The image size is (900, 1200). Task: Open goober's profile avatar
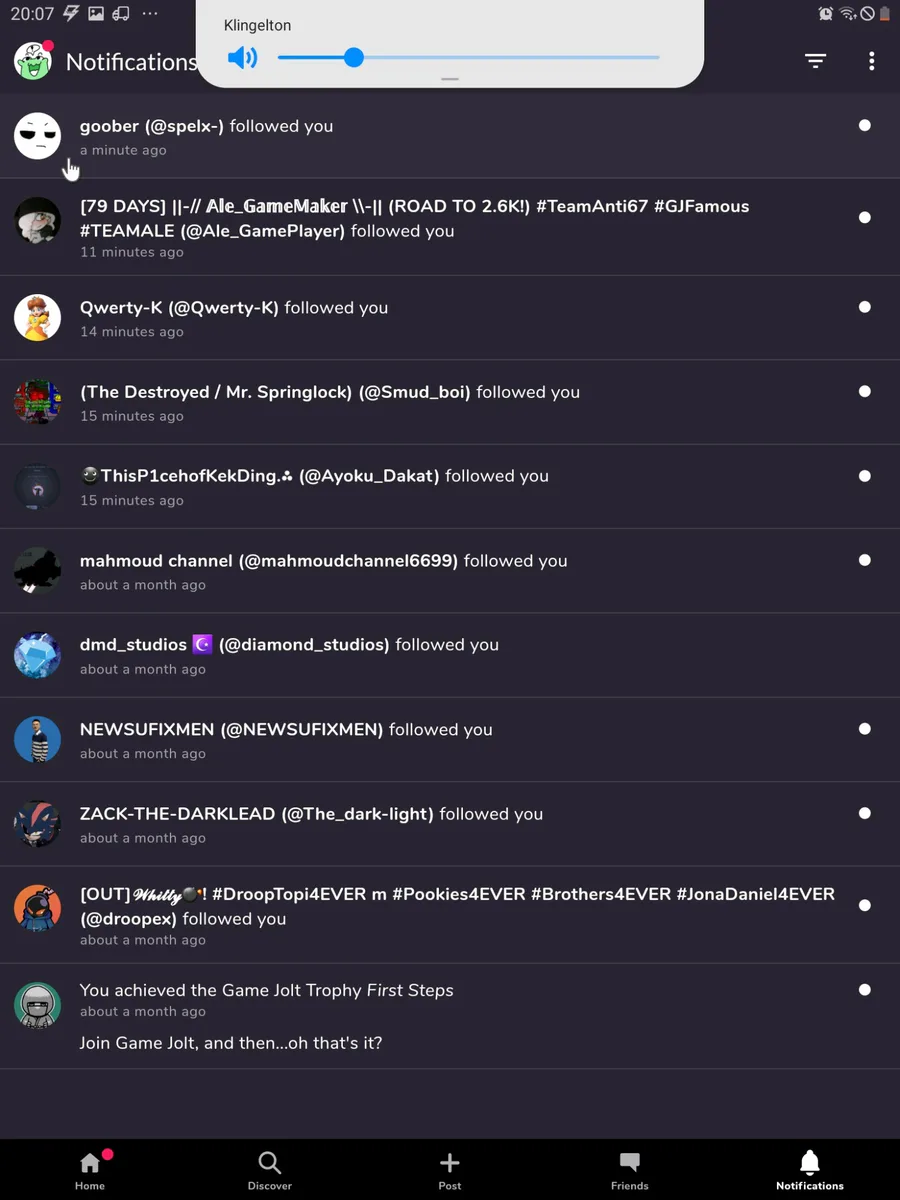[38, 136]
